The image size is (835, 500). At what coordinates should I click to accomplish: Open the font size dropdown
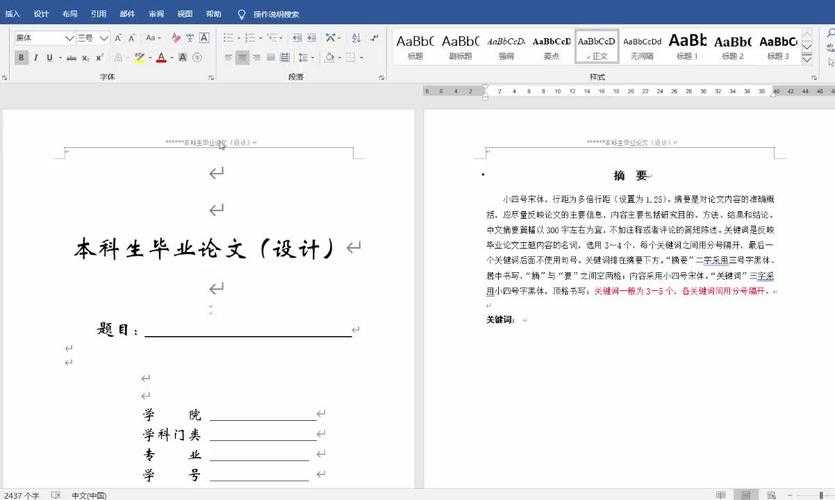click(104, 38)
